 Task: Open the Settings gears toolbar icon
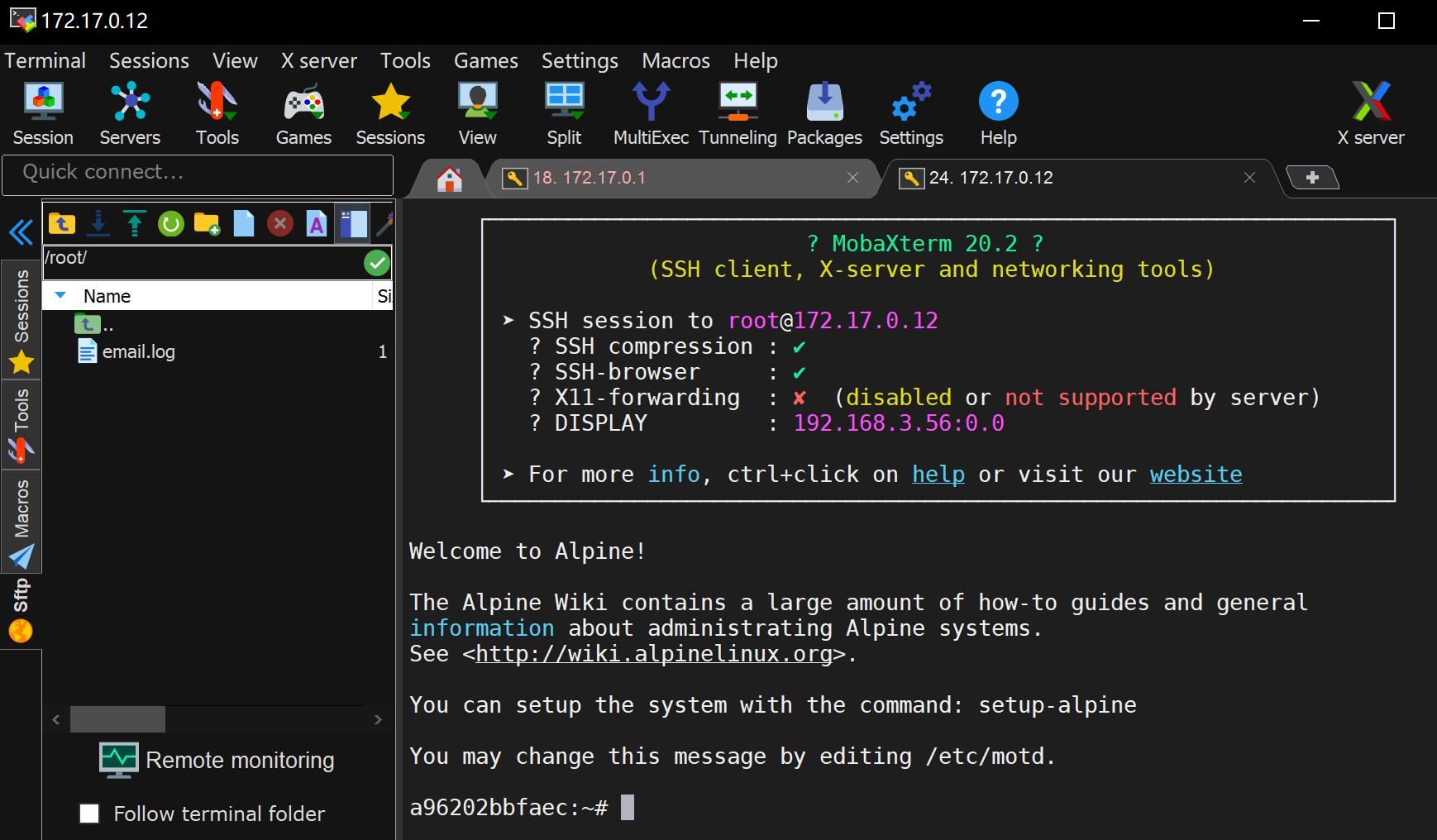pos(911,114)
